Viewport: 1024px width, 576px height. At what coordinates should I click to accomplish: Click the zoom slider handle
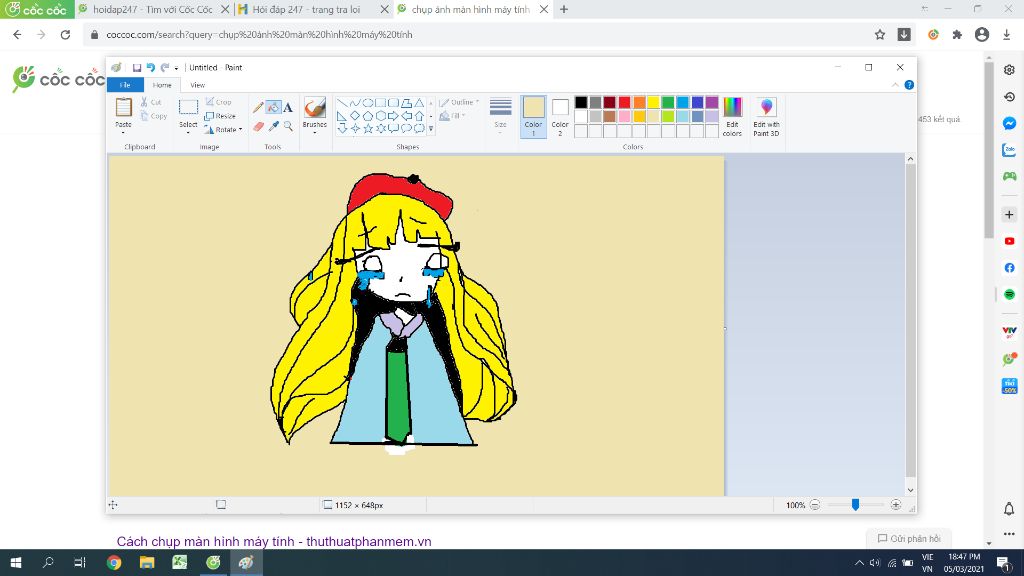point(855,505)
